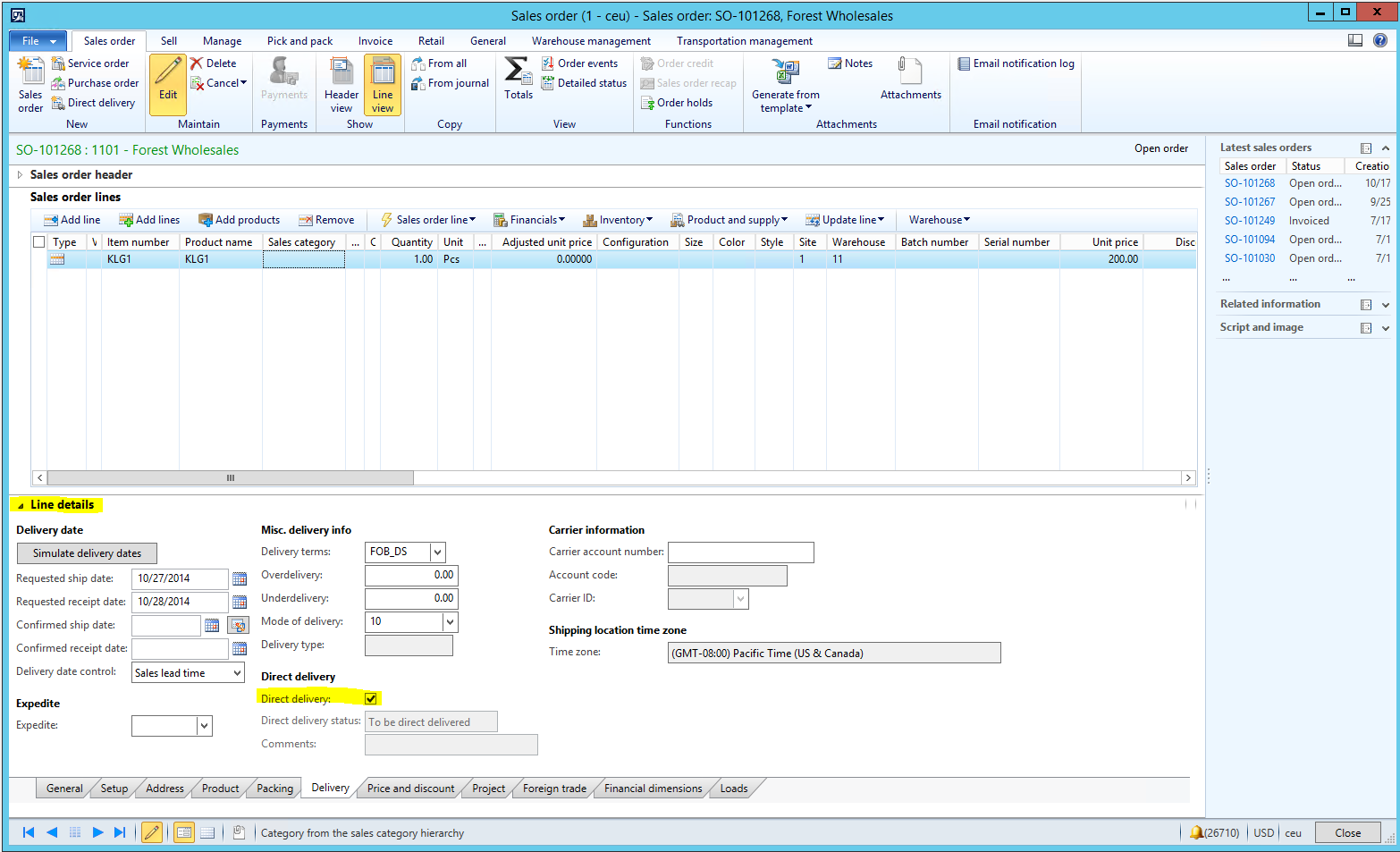Open the Delivery terms dropdown
Screen dimensions: 1400x852
[437, 552]
